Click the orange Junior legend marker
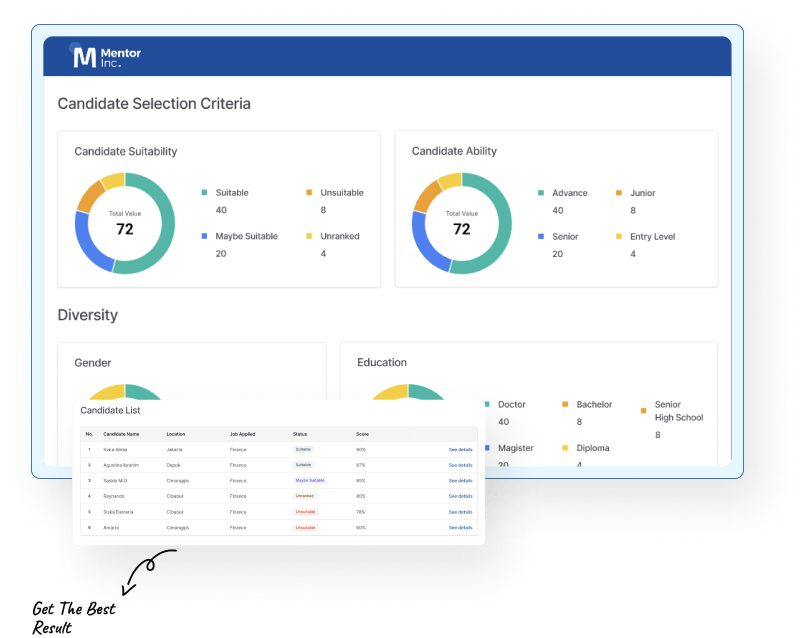The width and height of the screenshot is (806, 638). [617, 193]
